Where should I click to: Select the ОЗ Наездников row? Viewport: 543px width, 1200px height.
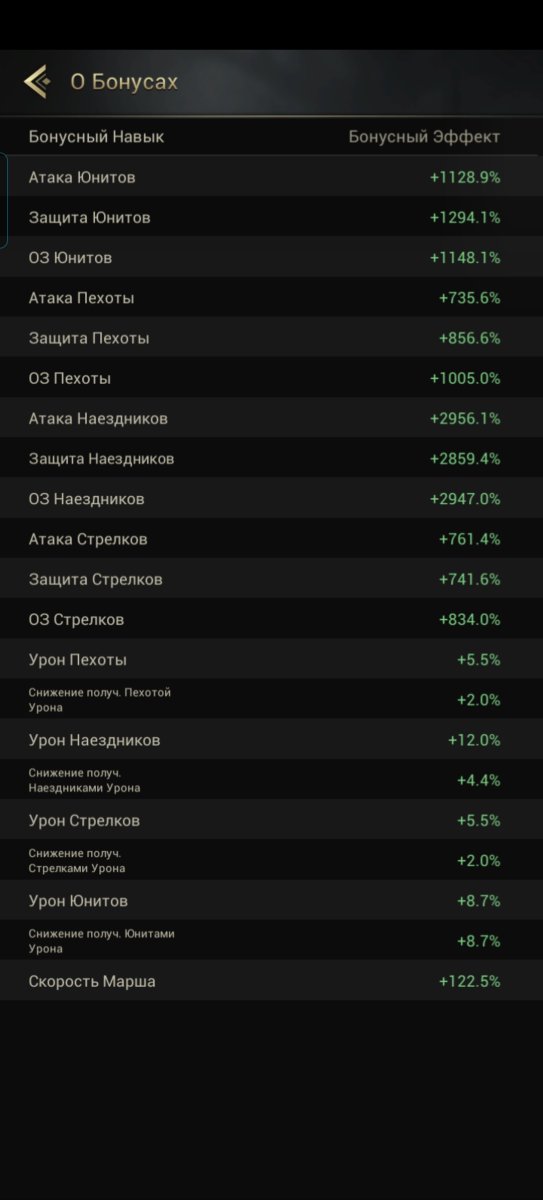pos(271,499)
